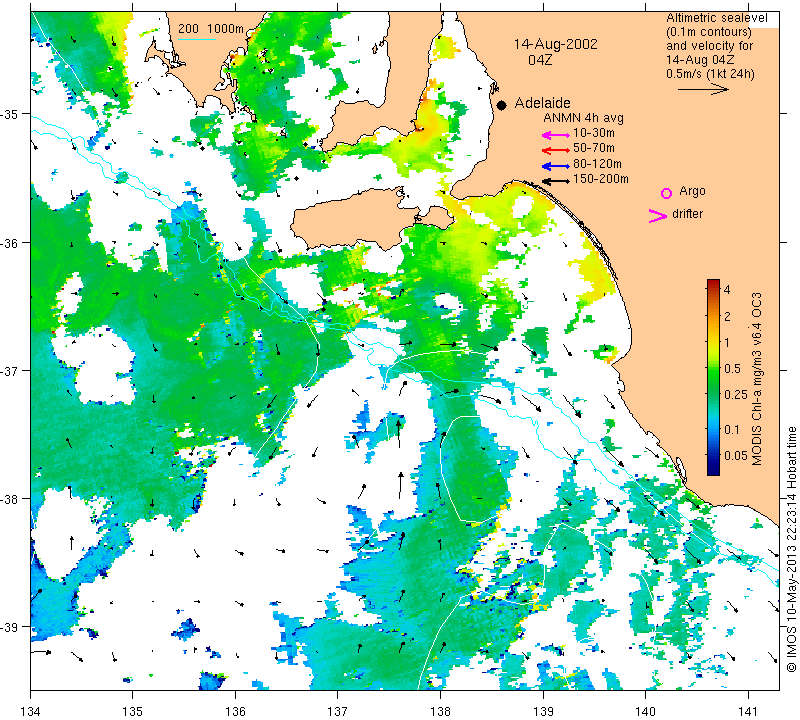800x720 pixels.
Task: Click the longitude axis label '139'
Action: tap(543, 710)
